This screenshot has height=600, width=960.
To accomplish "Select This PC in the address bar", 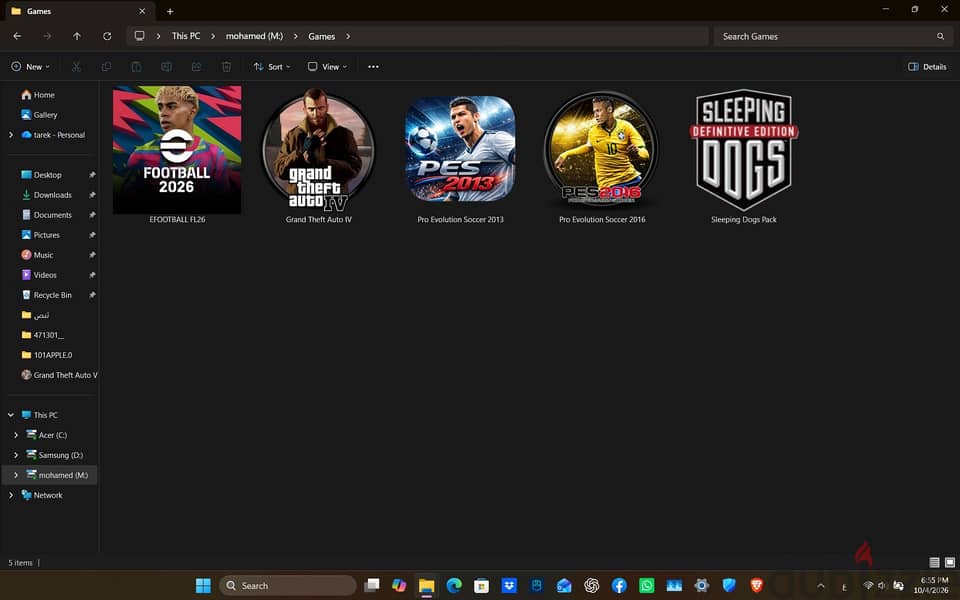I will point(186,36).
